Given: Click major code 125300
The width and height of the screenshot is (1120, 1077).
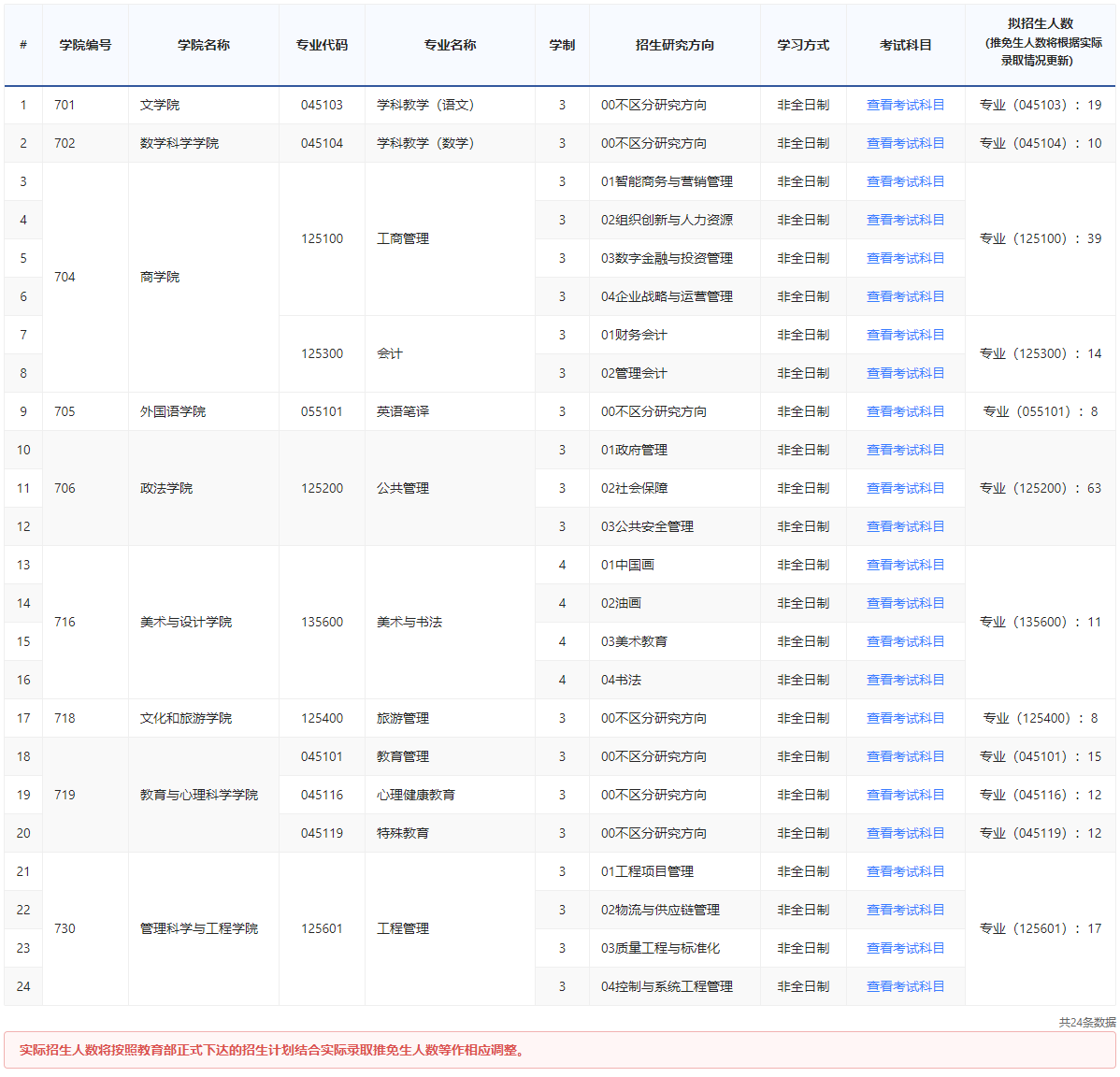Looking at the screenshot, I should pos(323,353).
